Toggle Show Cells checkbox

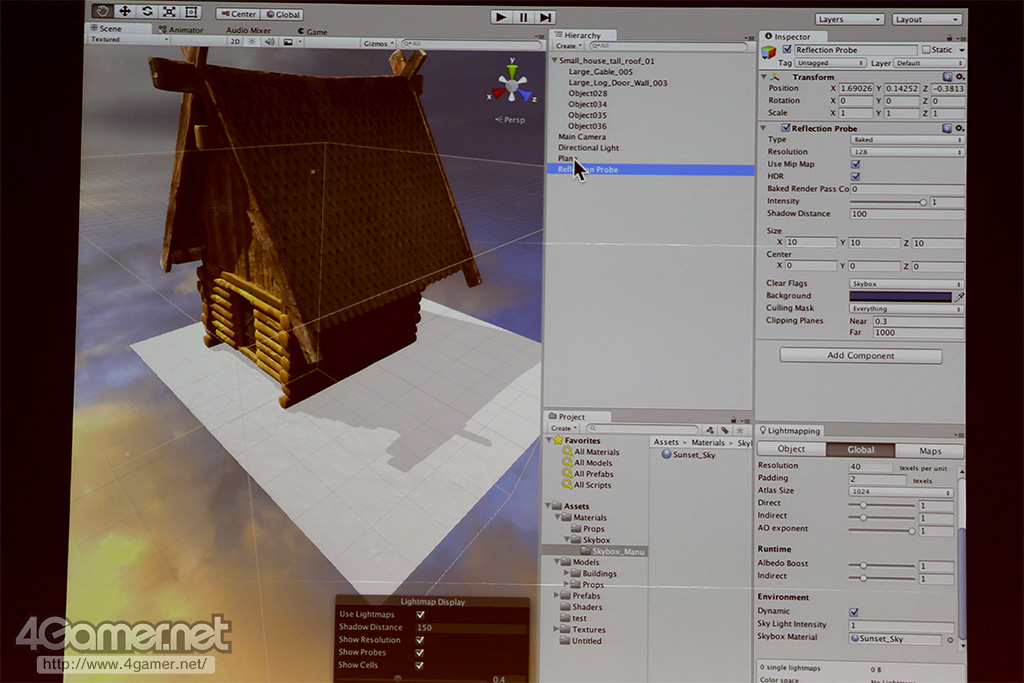(x=419, y=665)
